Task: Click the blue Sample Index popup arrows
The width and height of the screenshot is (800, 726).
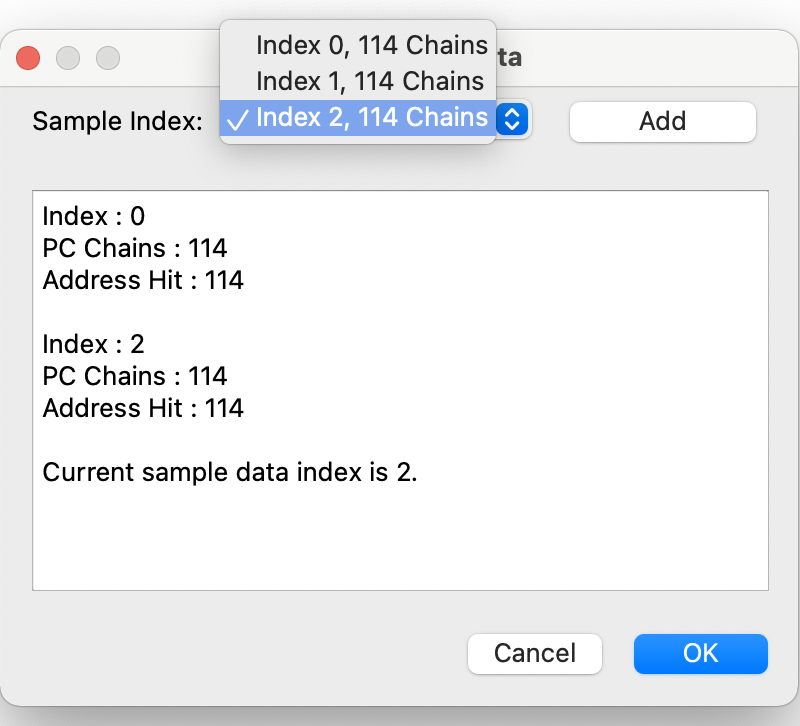Action: coord(512,119)
